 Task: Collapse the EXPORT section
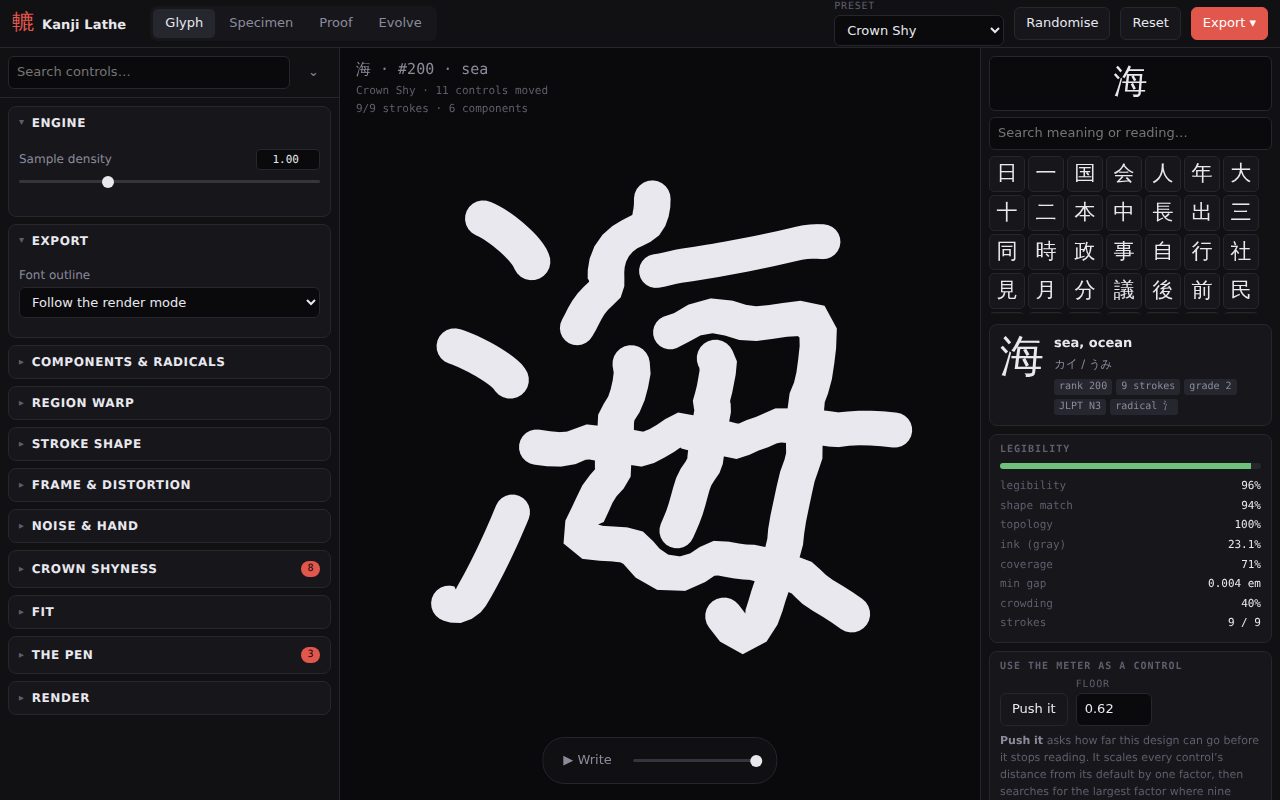[169, 241]
